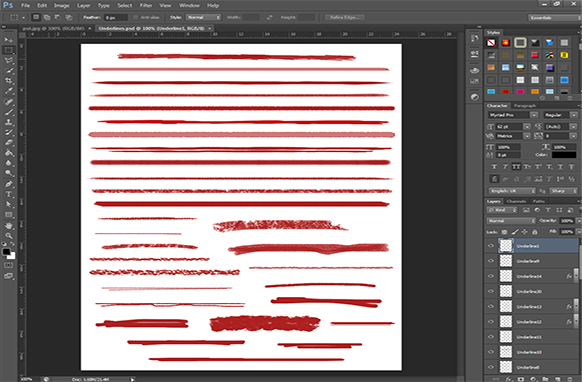
Task: Open the Myriad Pro font family dropdown
Action: [534, 115]
